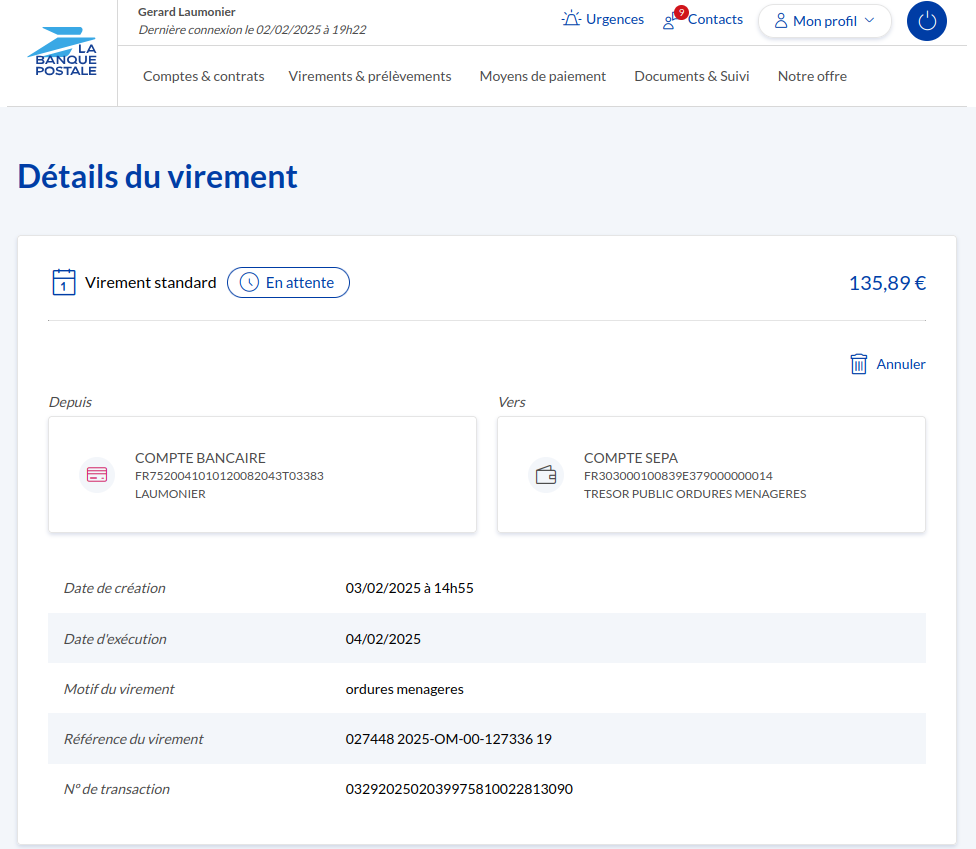Open Contacts with notification badge
The image size is (976, 849).
click(704, 20)
